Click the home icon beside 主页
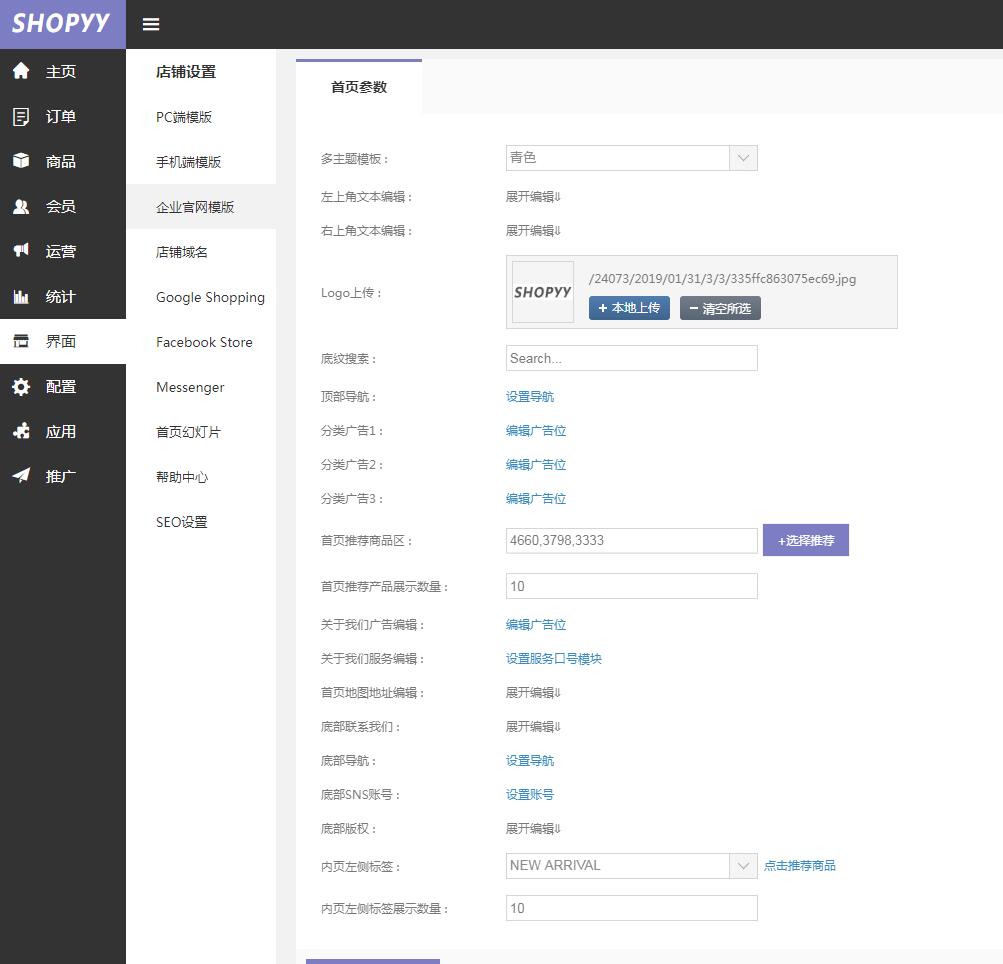 (21, 71)
